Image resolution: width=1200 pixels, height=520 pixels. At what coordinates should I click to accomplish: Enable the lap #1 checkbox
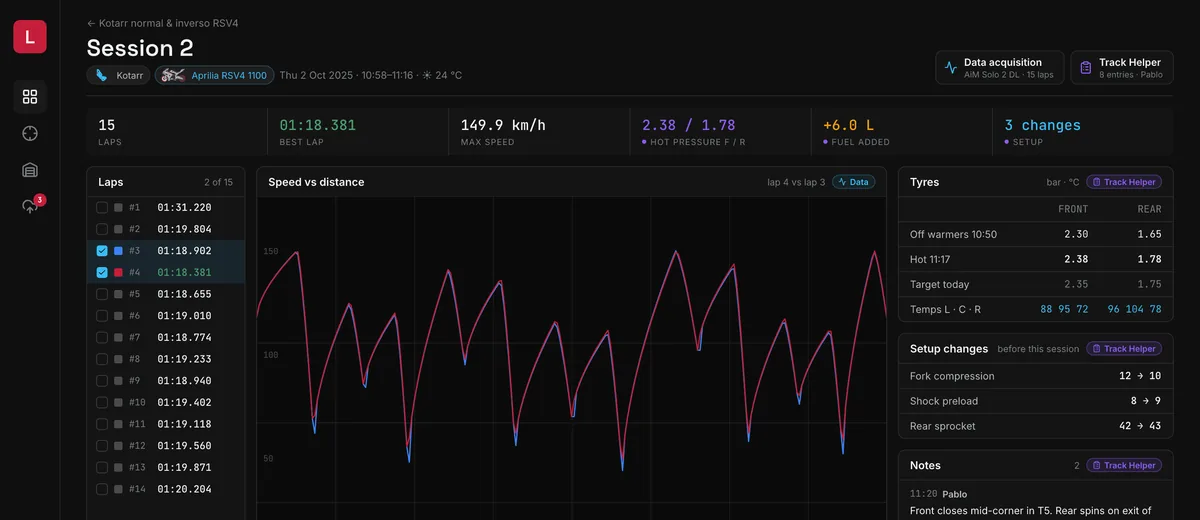[x=102, y=207]
